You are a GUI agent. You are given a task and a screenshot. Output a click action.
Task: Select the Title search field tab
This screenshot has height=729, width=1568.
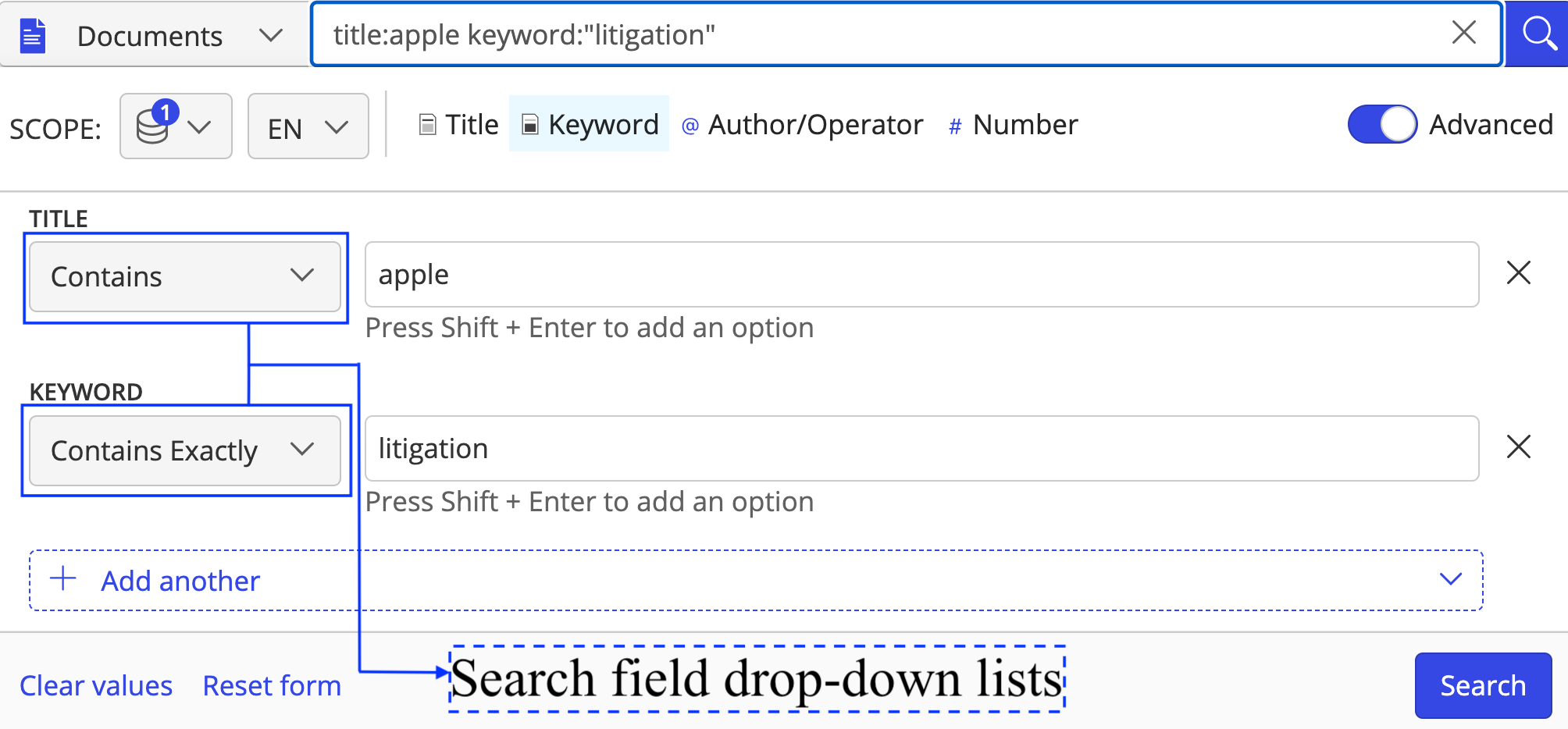tap(459, 125)
